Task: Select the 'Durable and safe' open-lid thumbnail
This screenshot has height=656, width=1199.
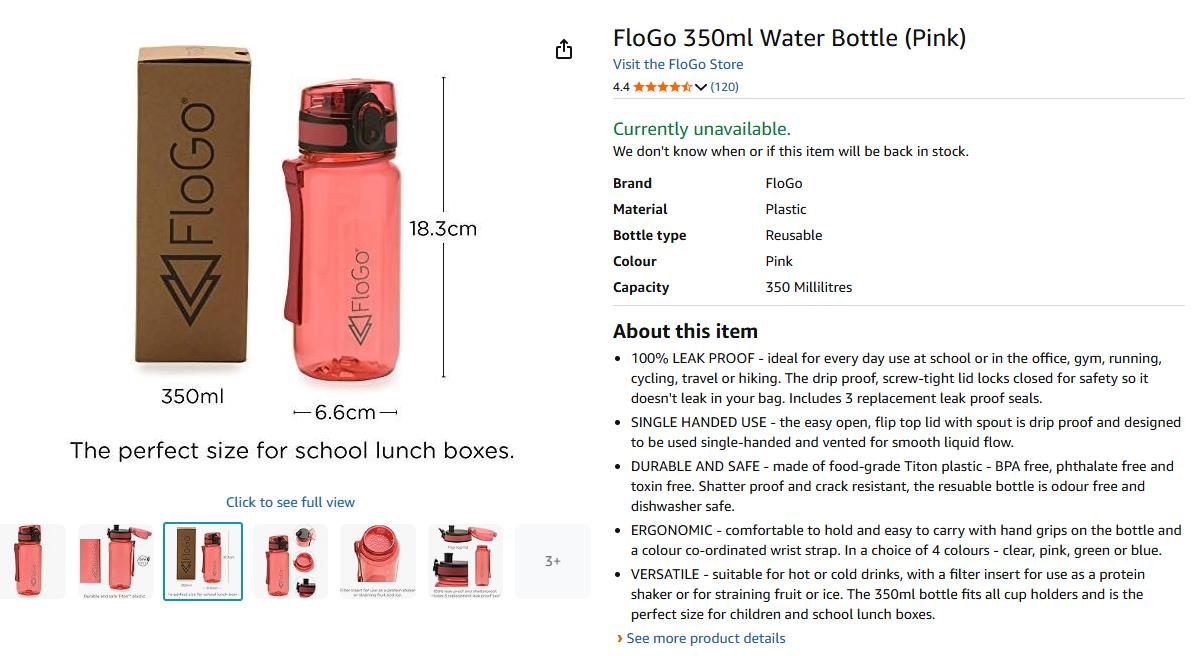Action: tap(116, 561)
